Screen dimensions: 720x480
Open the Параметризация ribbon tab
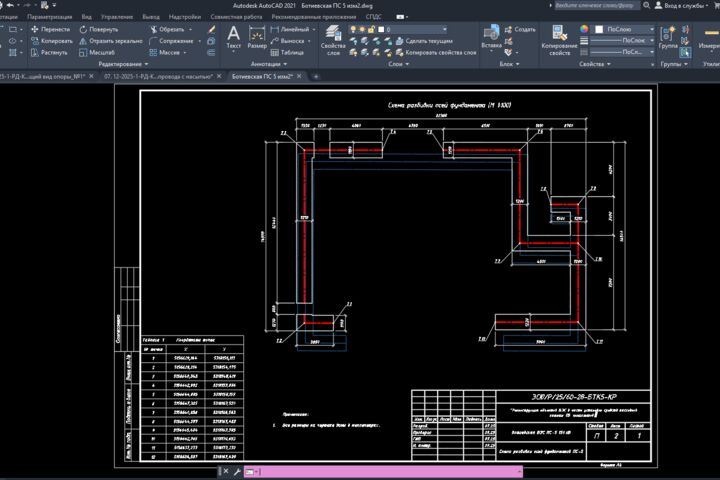(x=50, y=17)
